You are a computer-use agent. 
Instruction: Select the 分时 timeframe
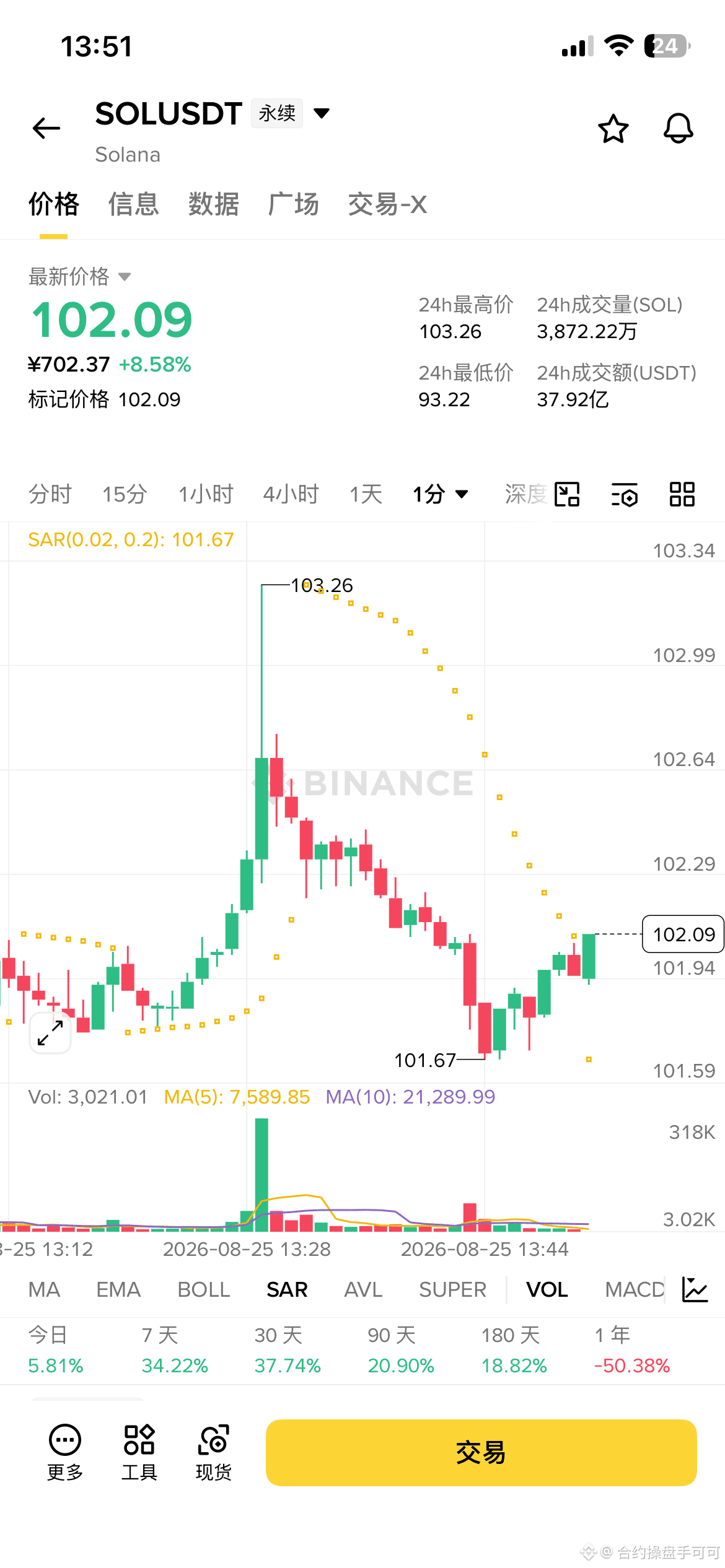pyautogui.click(x=50, y=494)
